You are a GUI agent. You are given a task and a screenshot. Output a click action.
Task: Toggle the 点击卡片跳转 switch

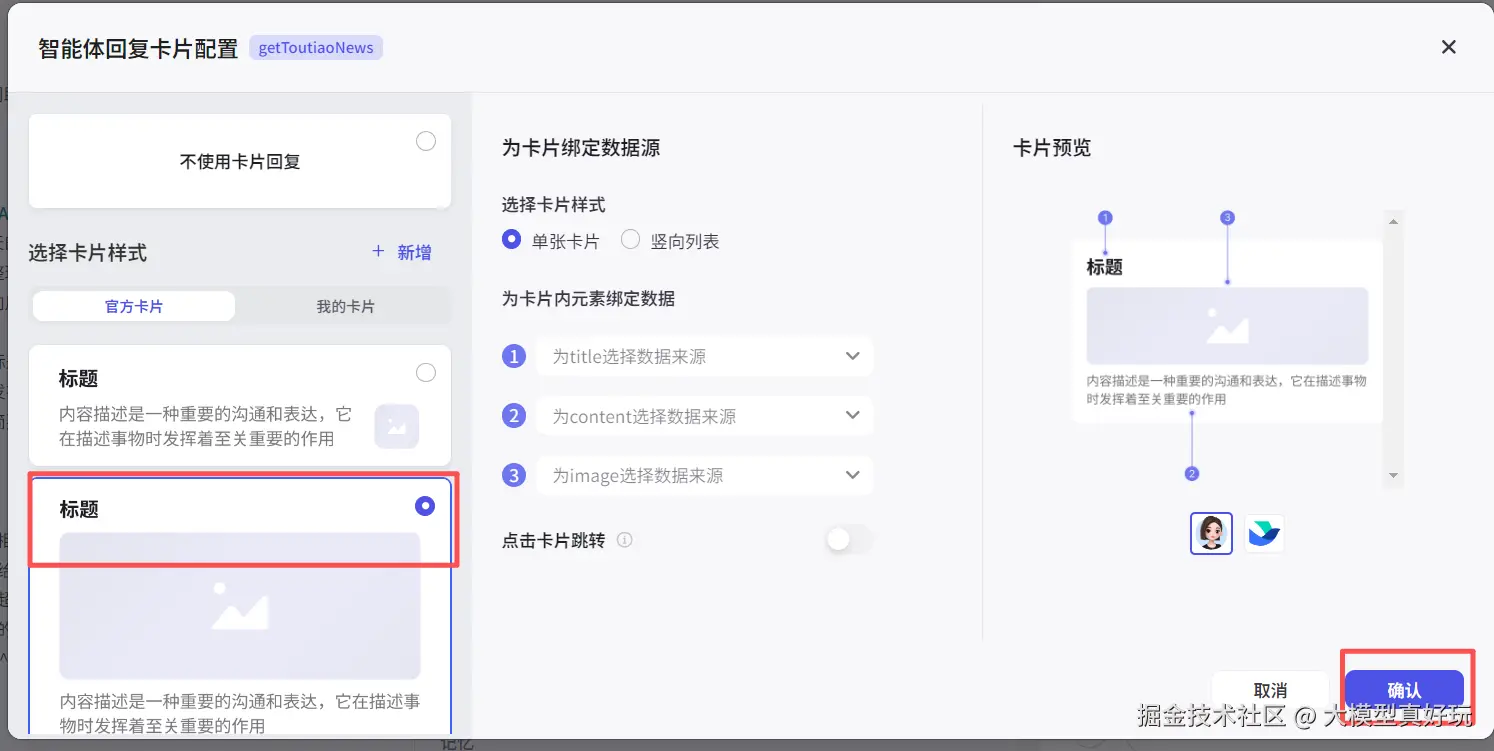click(x=848, y=540)
